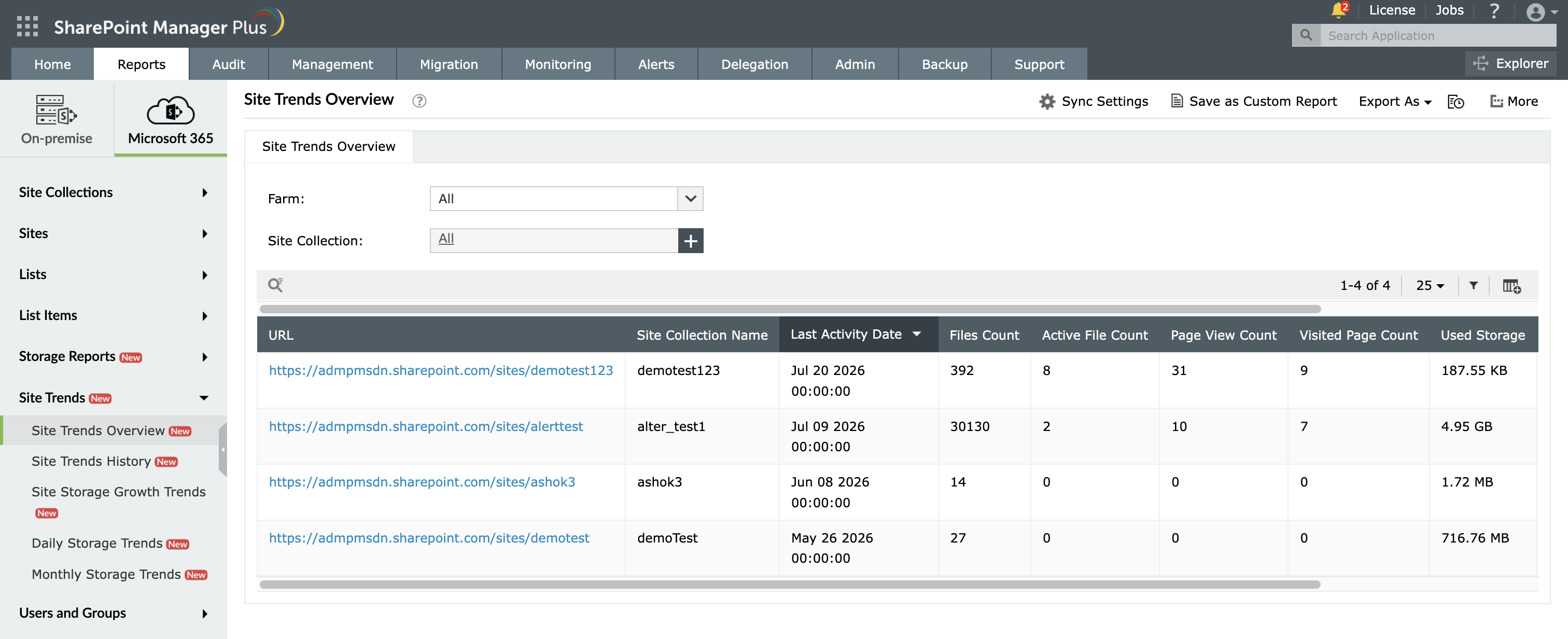Expand Users and Groups menu
This screenshot has height=639, width=1568.
(x=113, y=614)
